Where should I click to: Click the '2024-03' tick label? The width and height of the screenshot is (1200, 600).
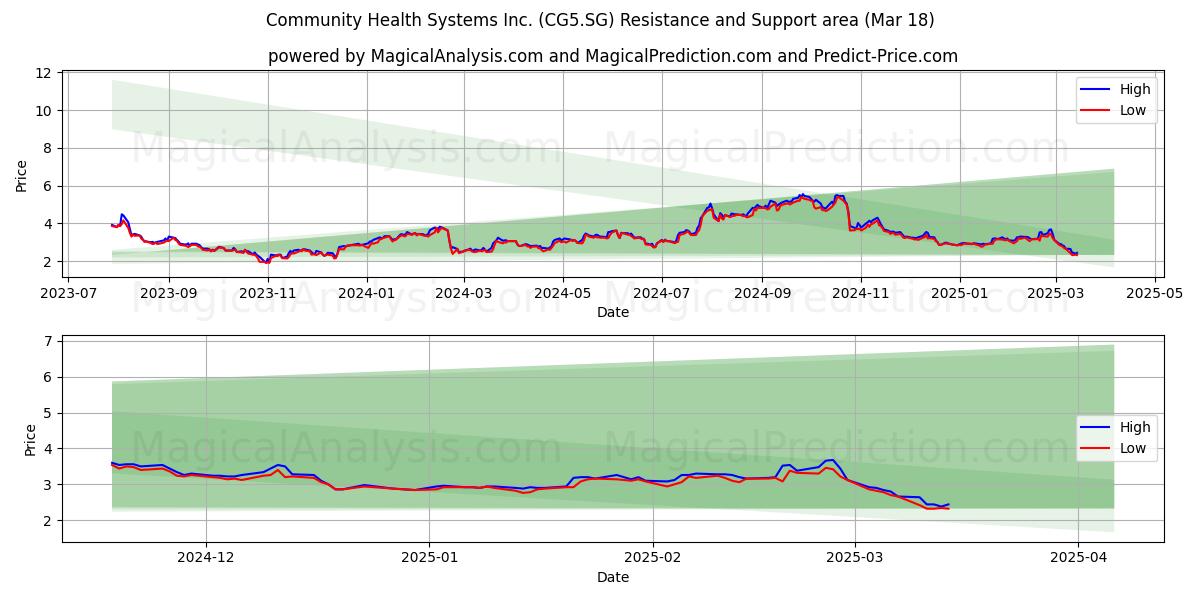pos(462,294)
